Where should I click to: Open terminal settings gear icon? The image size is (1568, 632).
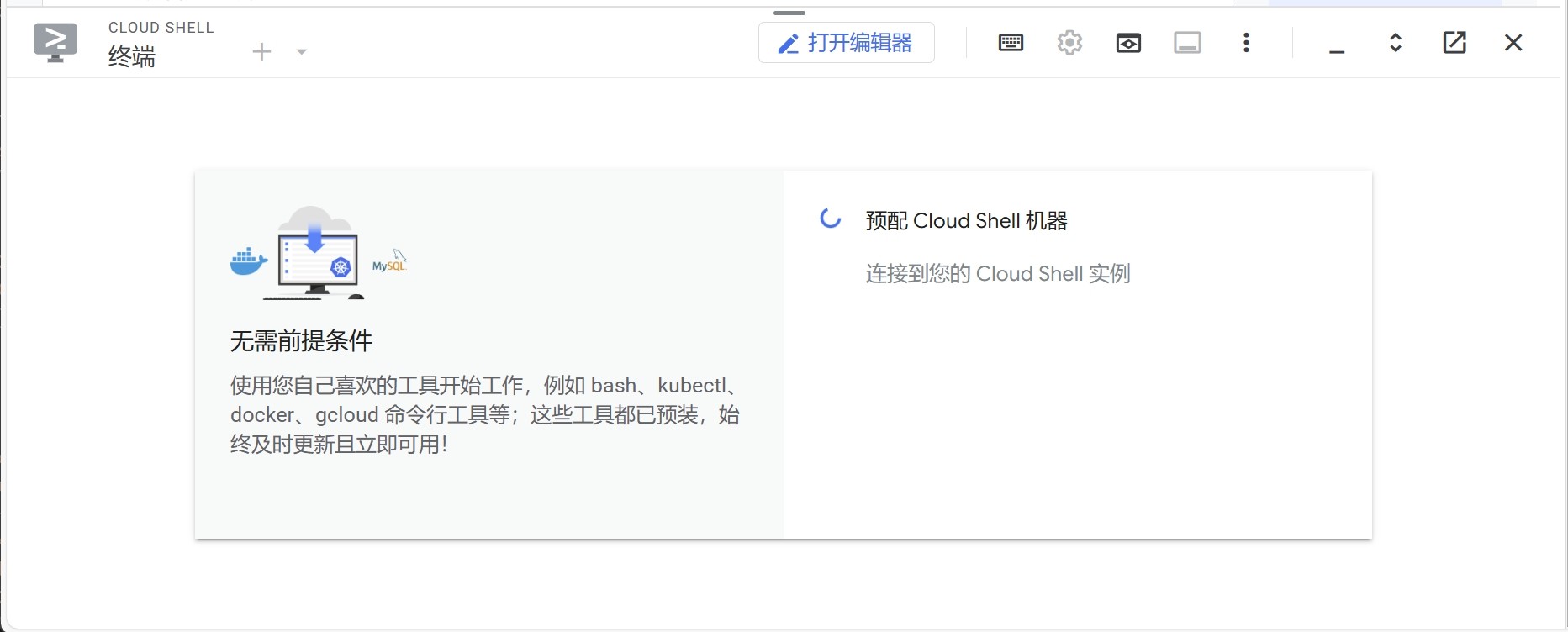pos(1069,42)
